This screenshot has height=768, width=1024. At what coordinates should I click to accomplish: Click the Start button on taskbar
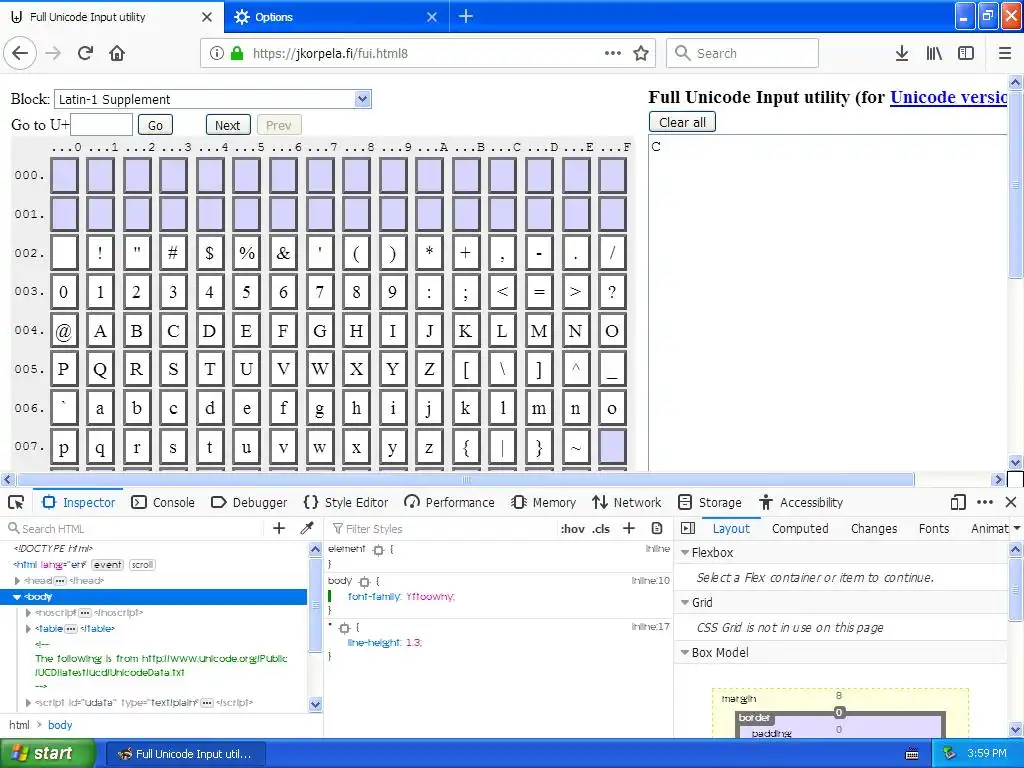[x=46, y=753]
